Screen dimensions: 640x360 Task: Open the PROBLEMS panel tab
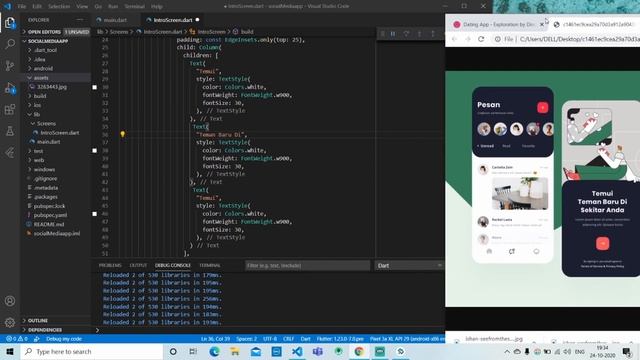pyautogui.click(x=110, y=265)
